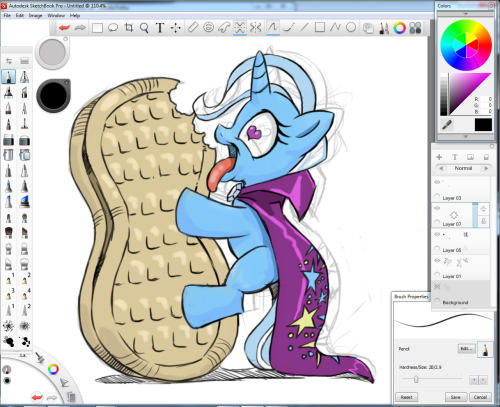Click the Reset button in Brush Properties
The width and height of the screenshot is (500, 407).
click(x=406, y=397)
